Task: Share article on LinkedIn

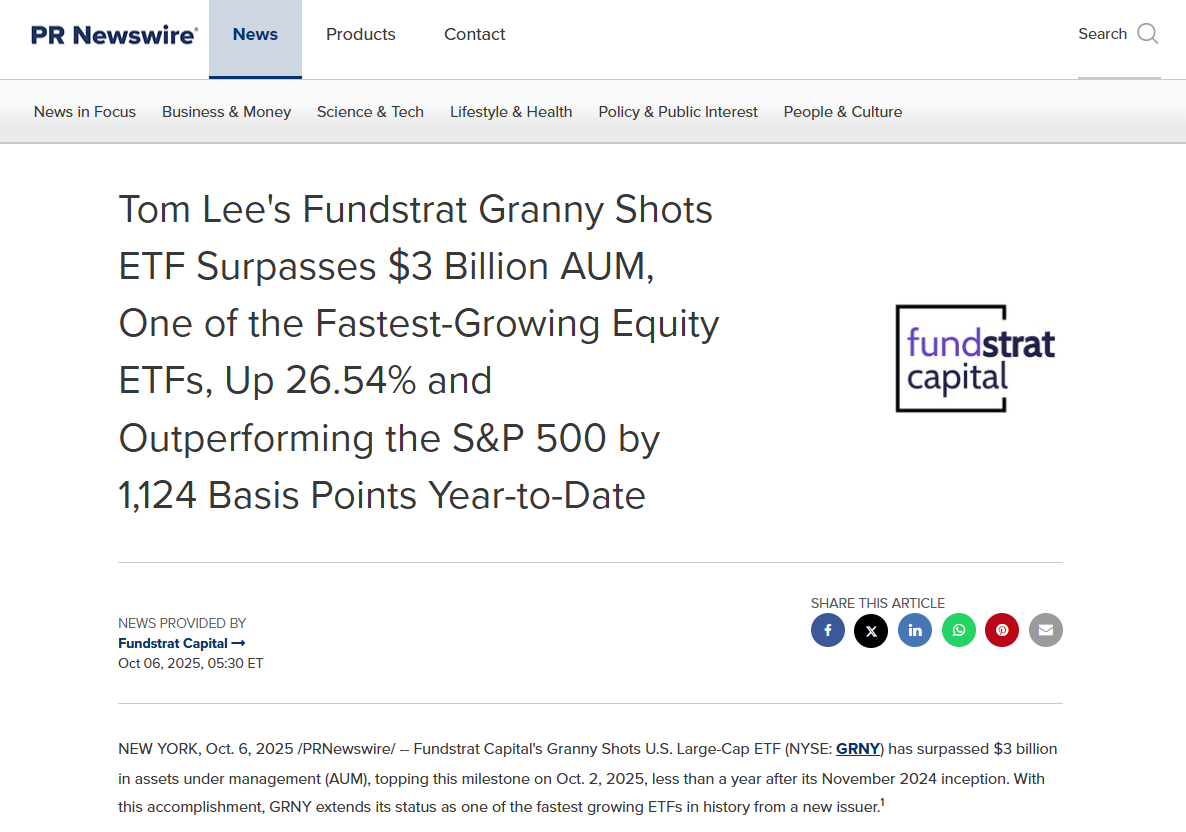Action: point(915,630)
